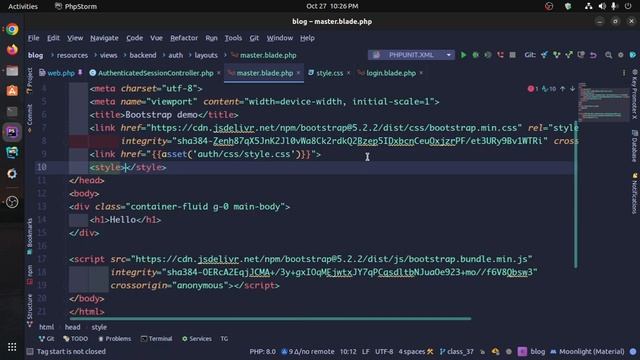640x360 pixels.
Task: Open Firefox from the Ubuntu dock
Action: point(12,50)
